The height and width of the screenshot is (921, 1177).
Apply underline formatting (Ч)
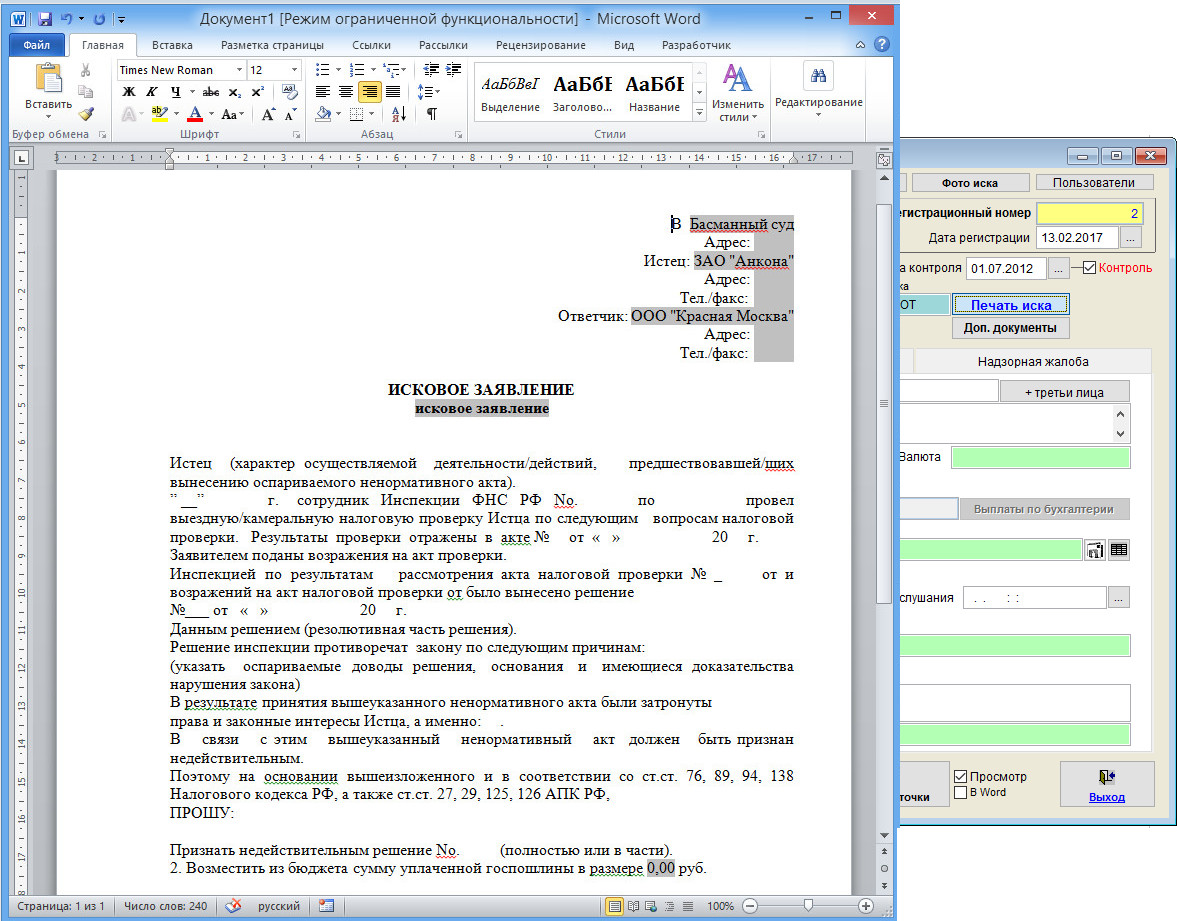tap(175, 92)
